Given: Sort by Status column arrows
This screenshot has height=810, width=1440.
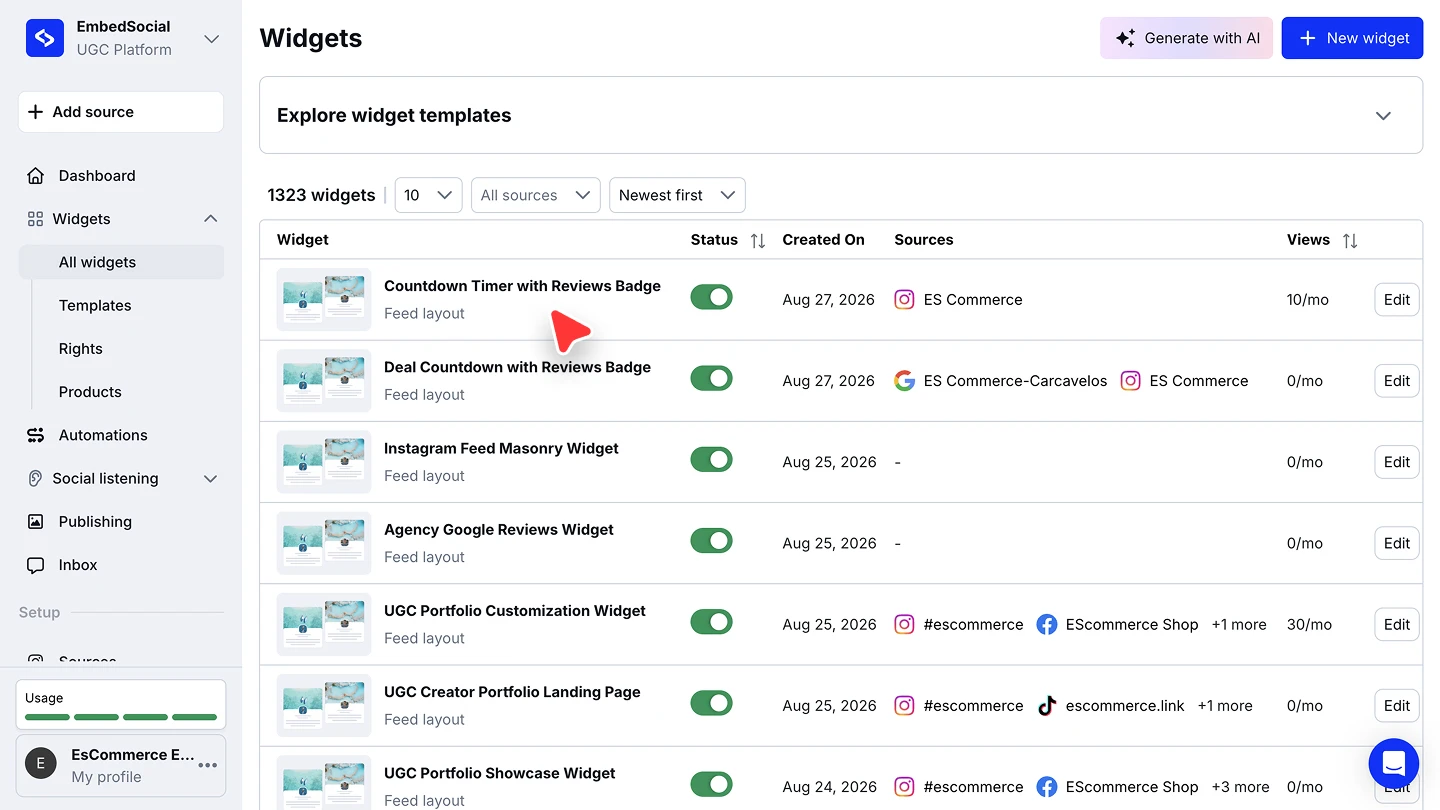Looking at the screenshot, I should point(758,240).
